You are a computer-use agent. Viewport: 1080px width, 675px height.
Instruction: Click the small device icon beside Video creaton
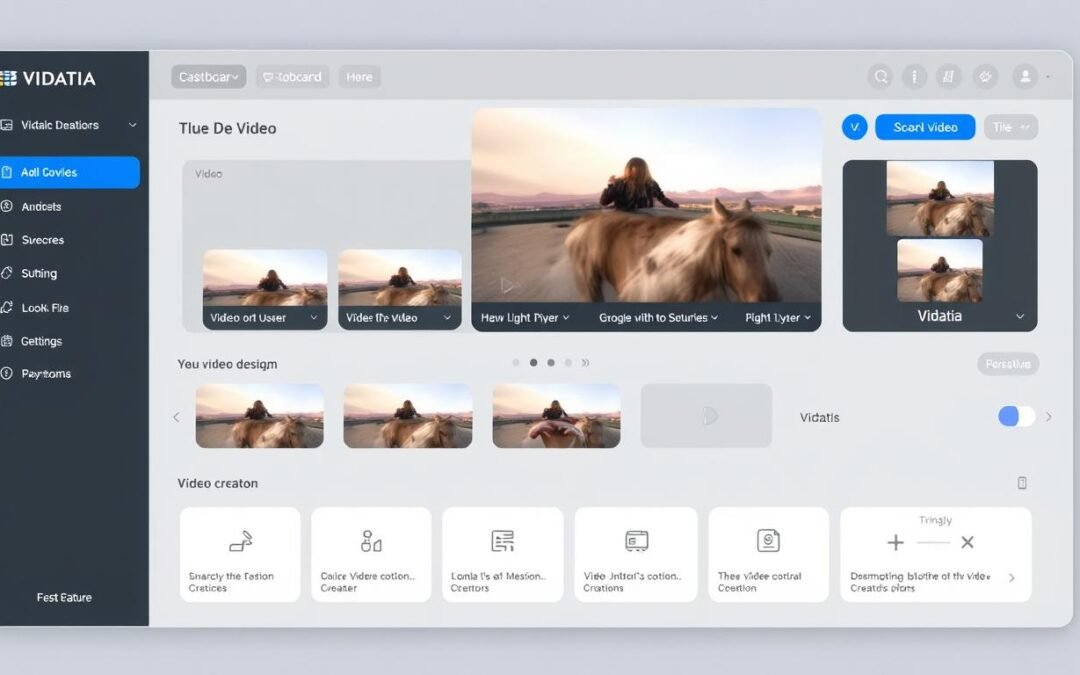click(x=1022, y=483)
